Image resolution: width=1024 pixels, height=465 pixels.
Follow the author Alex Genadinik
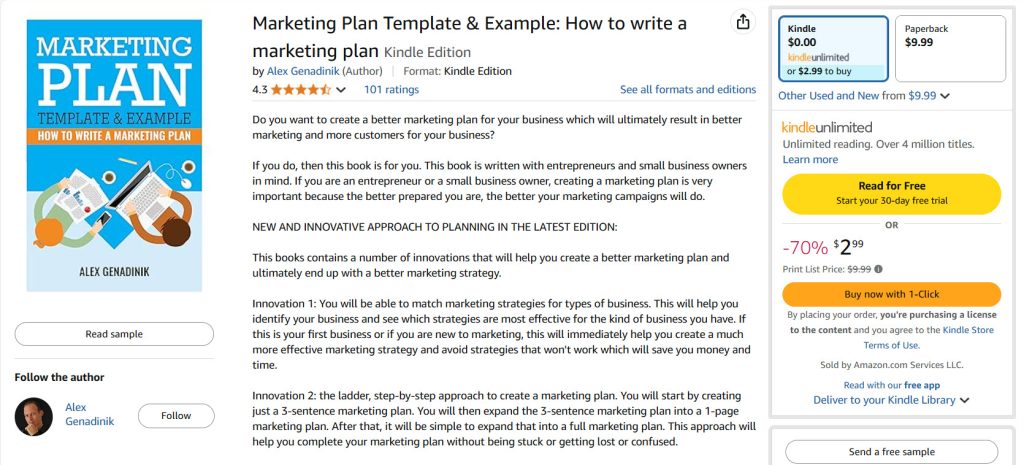pyautogui.click(x=176, y=416)
